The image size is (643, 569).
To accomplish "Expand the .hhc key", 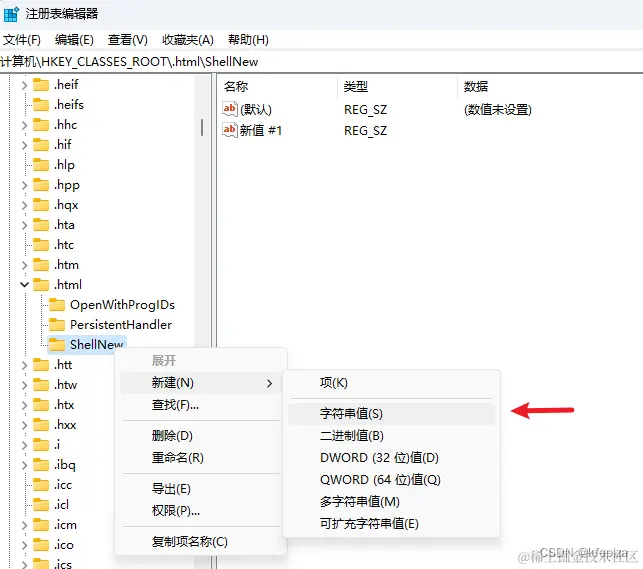I will coord(25,125).
